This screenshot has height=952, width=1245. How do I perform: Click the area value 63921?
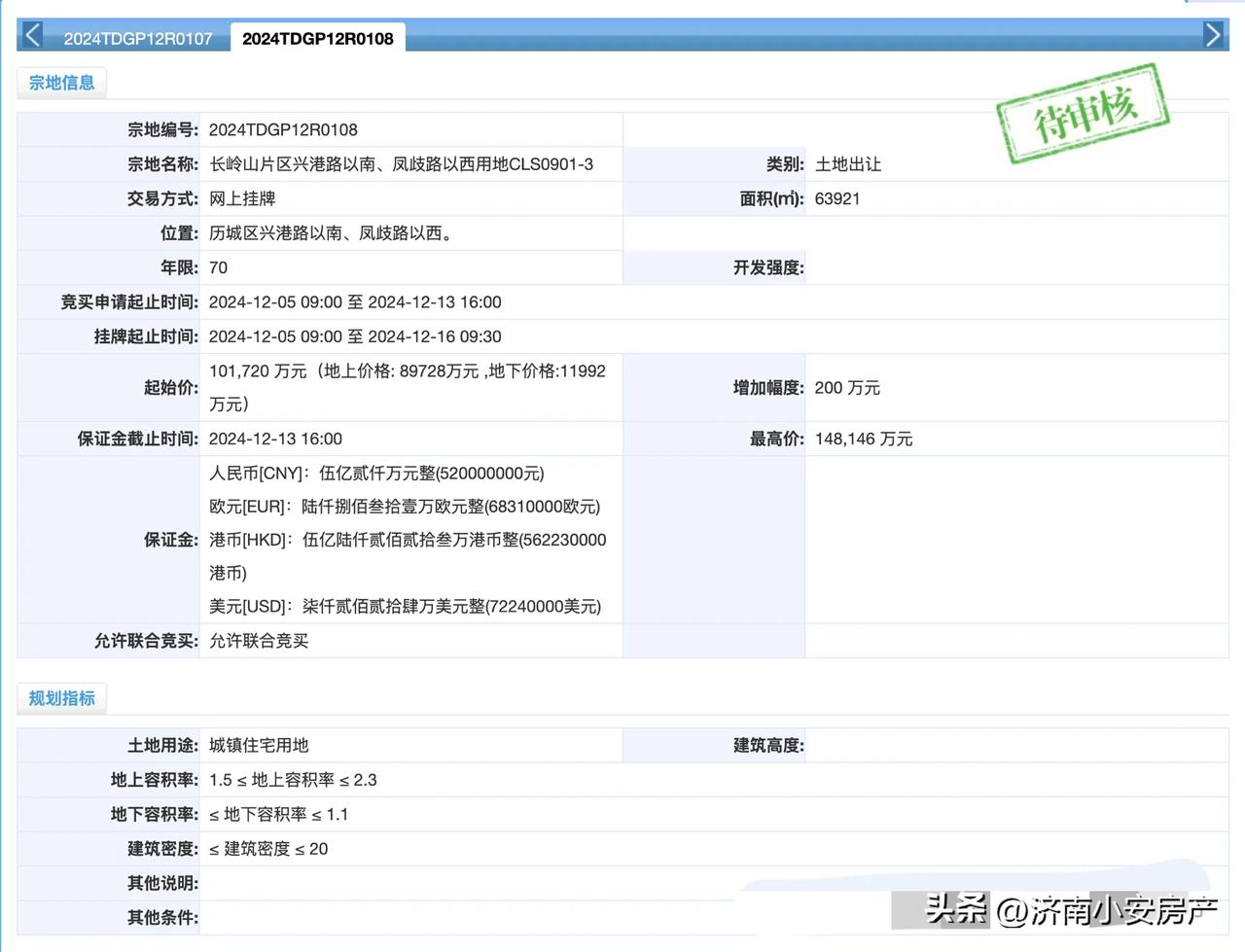pyautogui.click(x=837, y=198)
